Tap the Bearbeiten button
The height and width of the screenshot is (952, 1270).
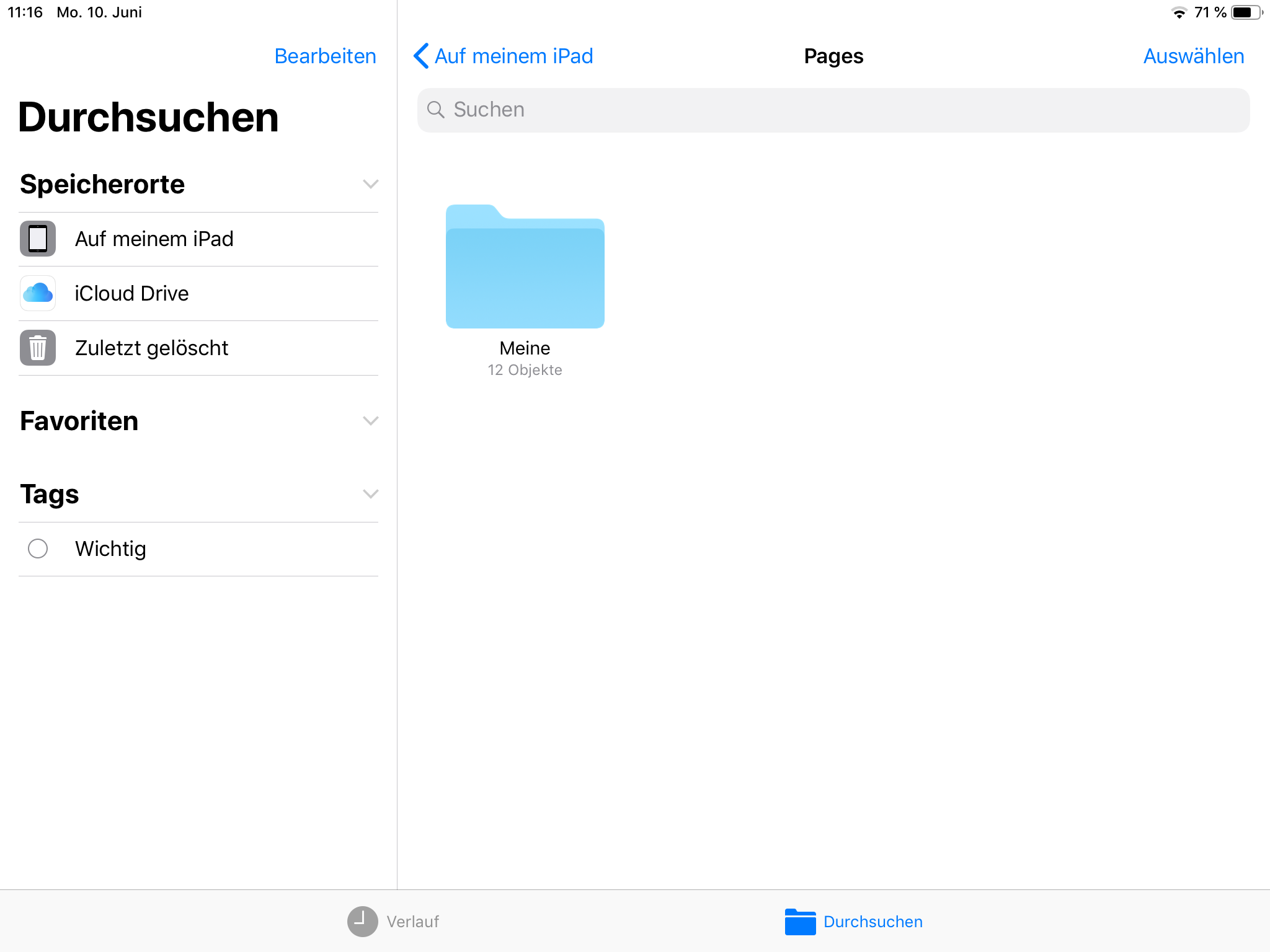click(x=325, y=56)
